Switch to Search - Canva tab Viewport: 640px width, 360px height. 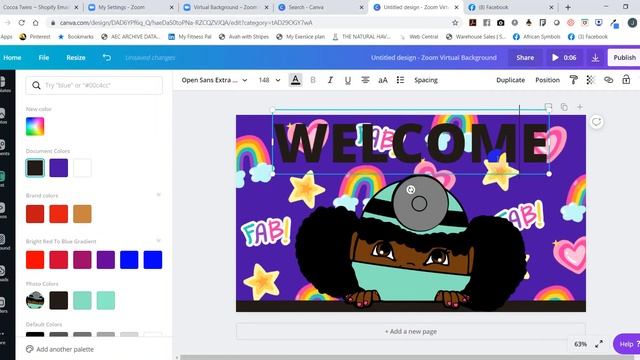(x=320, y=7)
